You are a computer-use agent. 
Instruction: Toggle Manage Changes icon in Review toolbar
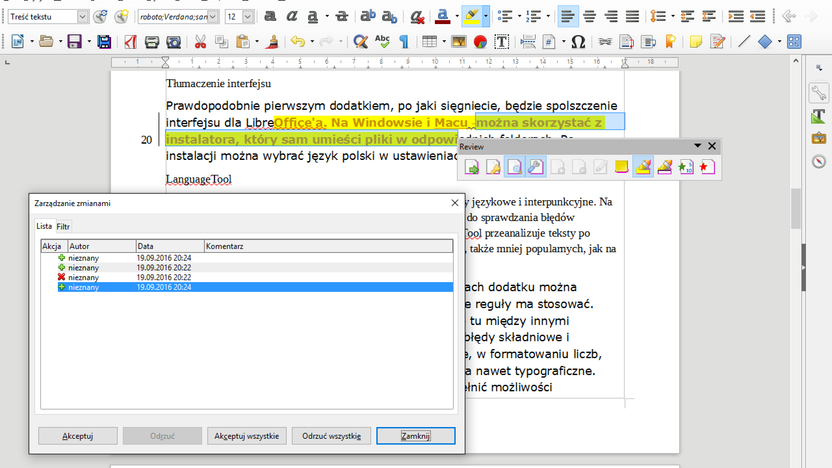coord(535,167)
